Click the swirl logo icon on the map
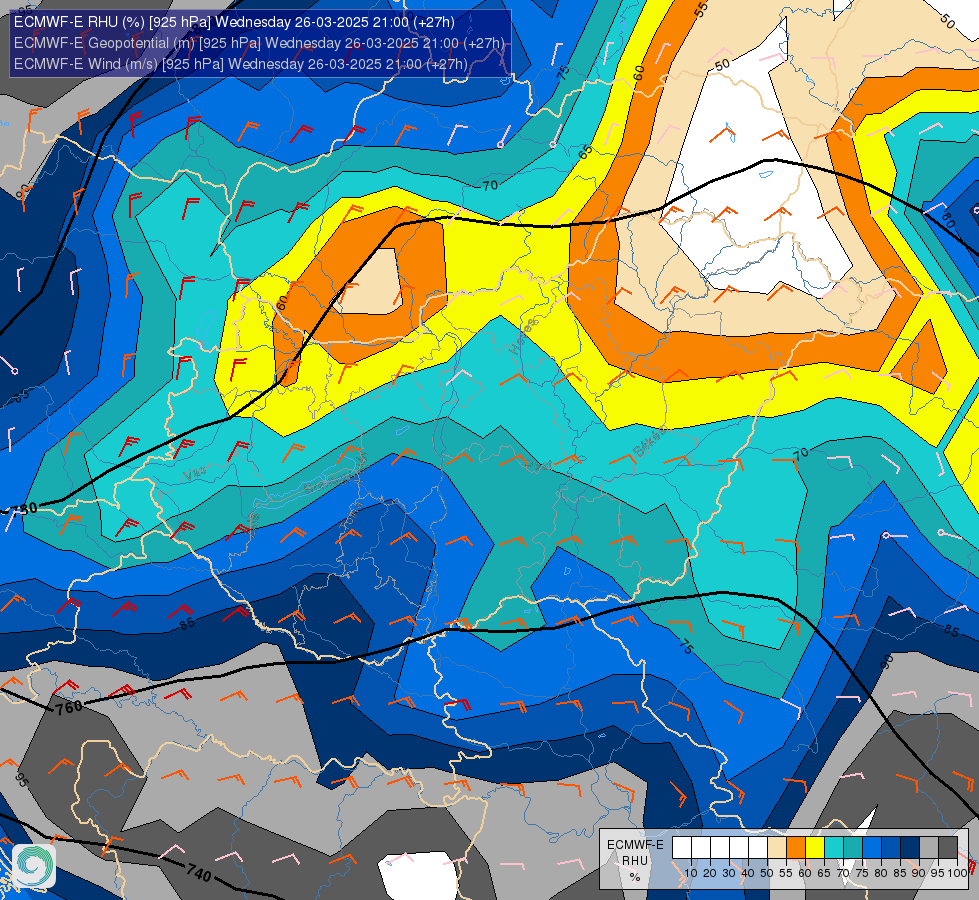 [x=34, y=866]
